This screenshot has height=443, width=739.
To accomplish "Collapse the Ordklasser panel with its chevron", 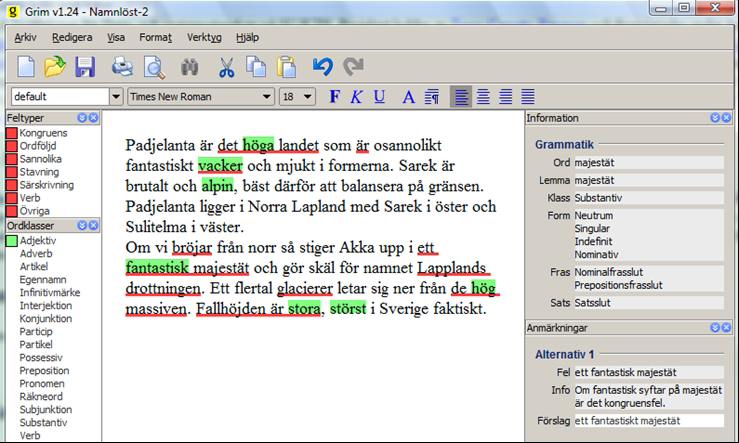I will (82, 225).
